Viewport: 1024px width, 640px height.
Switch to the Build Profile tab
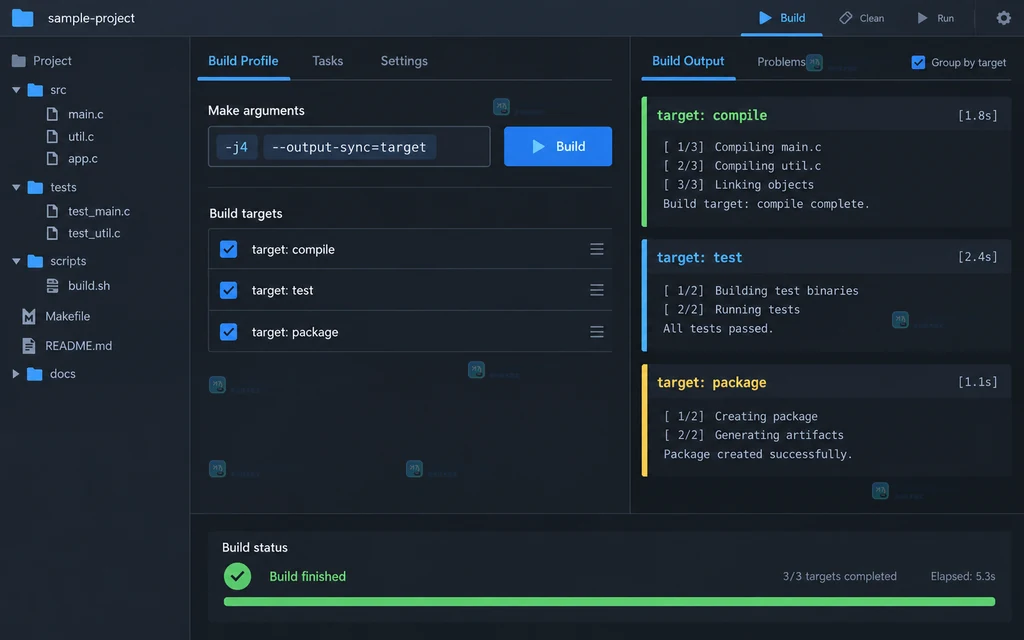coord(243,61)
